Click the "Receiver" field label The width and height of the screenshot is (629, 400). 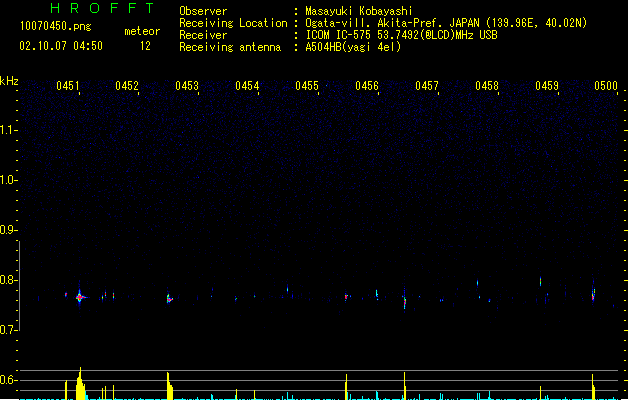point(203,35)
